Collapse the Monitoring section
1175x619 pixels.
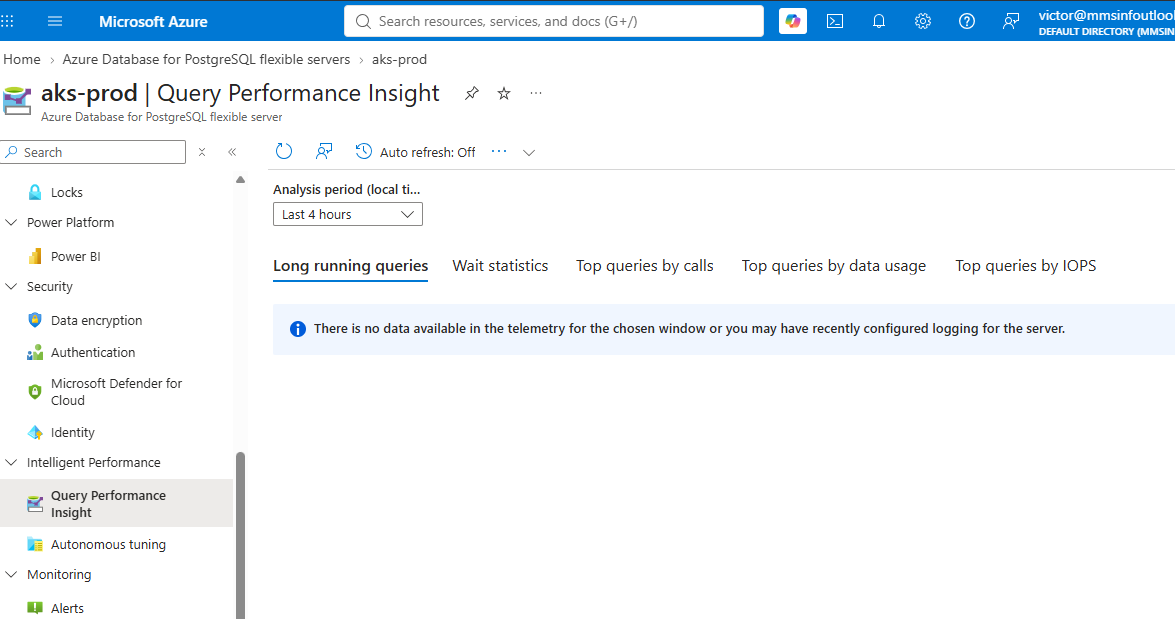(11, 575)
